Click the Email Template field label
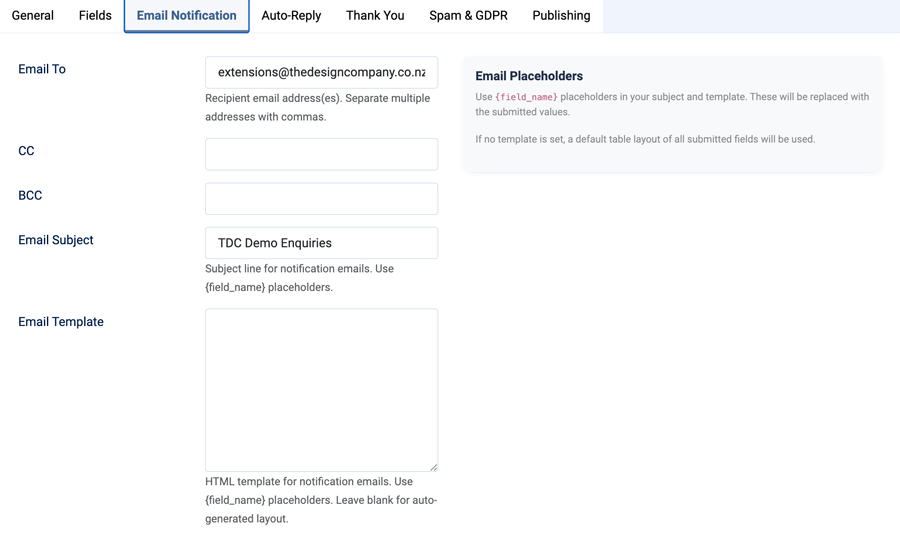 tap(61, 322)
